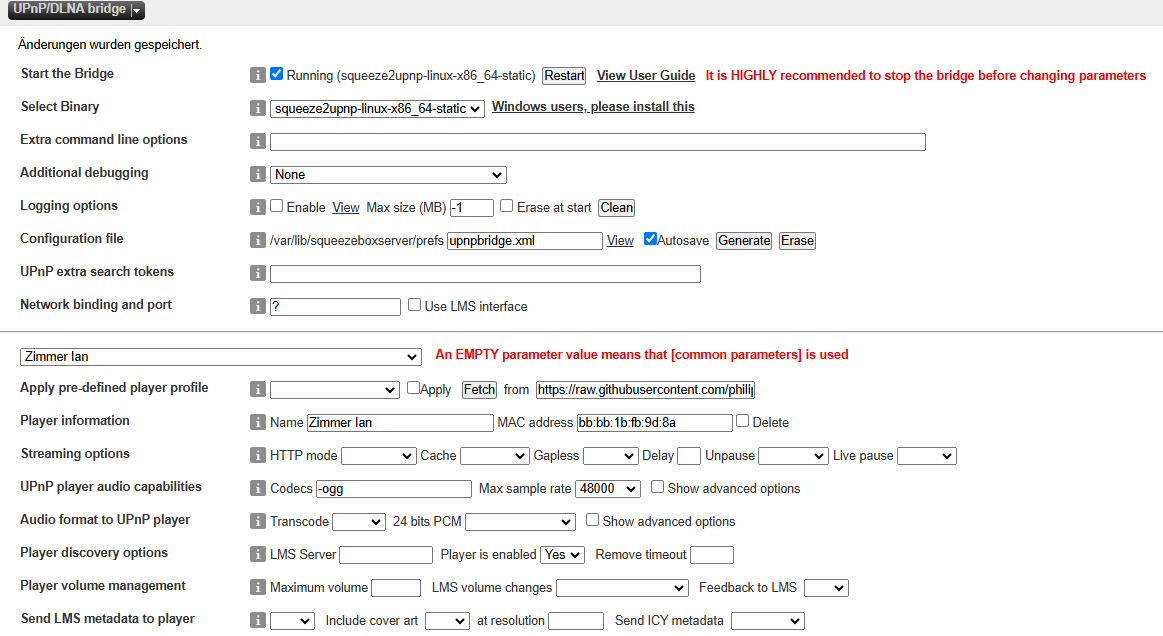Screen dimensions: 1163x636
Task: Show advanced options for Audio format row
Action: (x=593, y=519)
